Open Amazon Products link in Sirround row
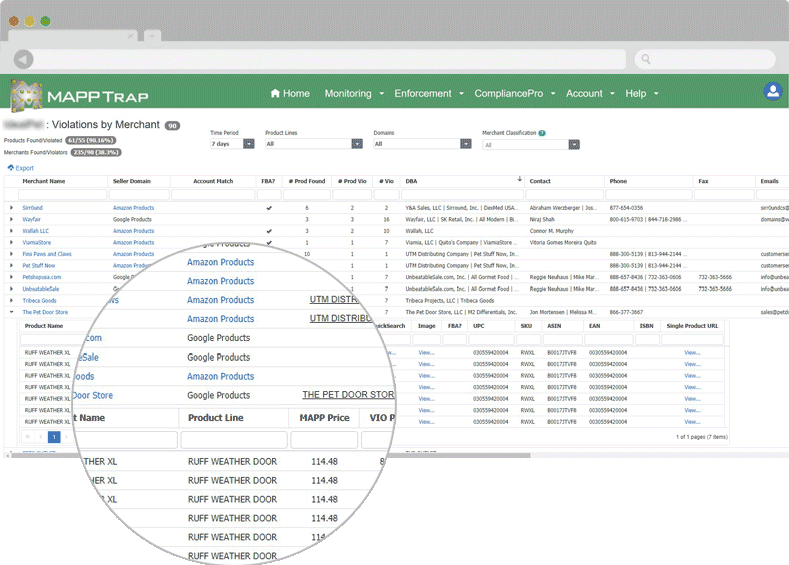The image size is (789, 565). click(133, 208)
